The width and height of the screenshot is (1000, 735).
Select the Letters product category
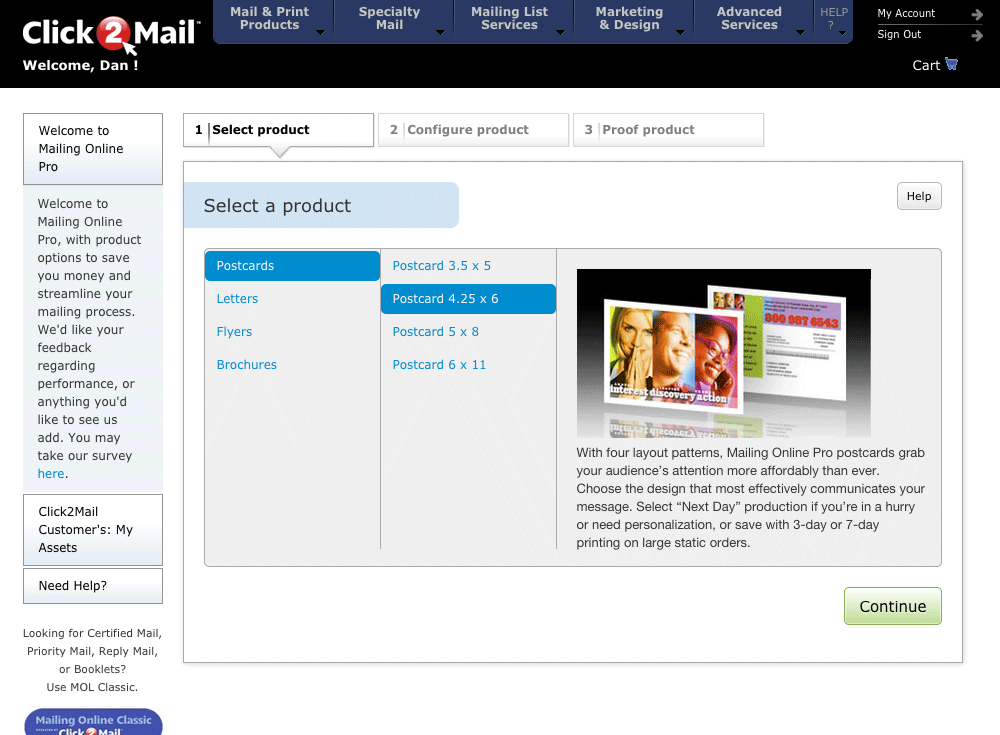point(237,298)
